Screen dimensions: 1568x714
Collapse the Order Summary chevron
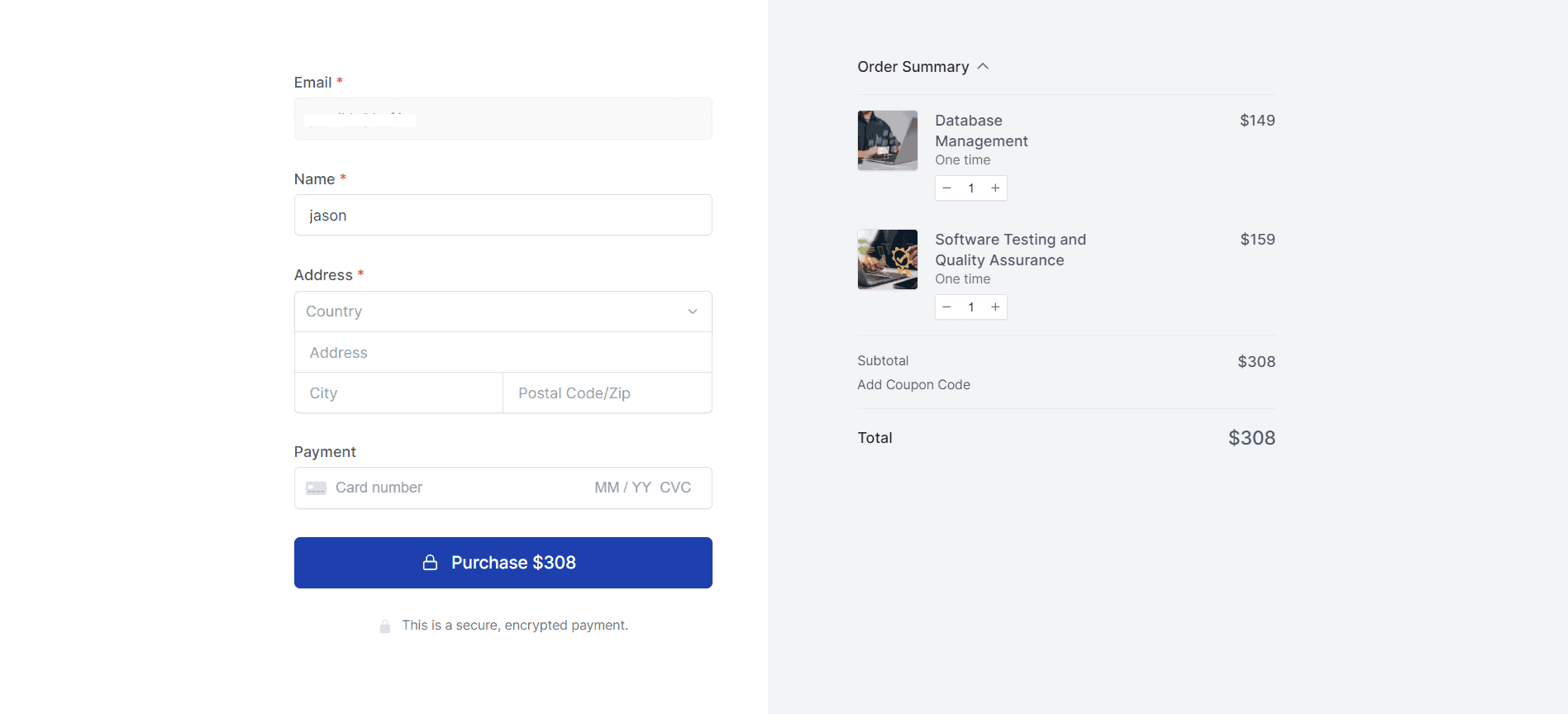coord(983,67)
